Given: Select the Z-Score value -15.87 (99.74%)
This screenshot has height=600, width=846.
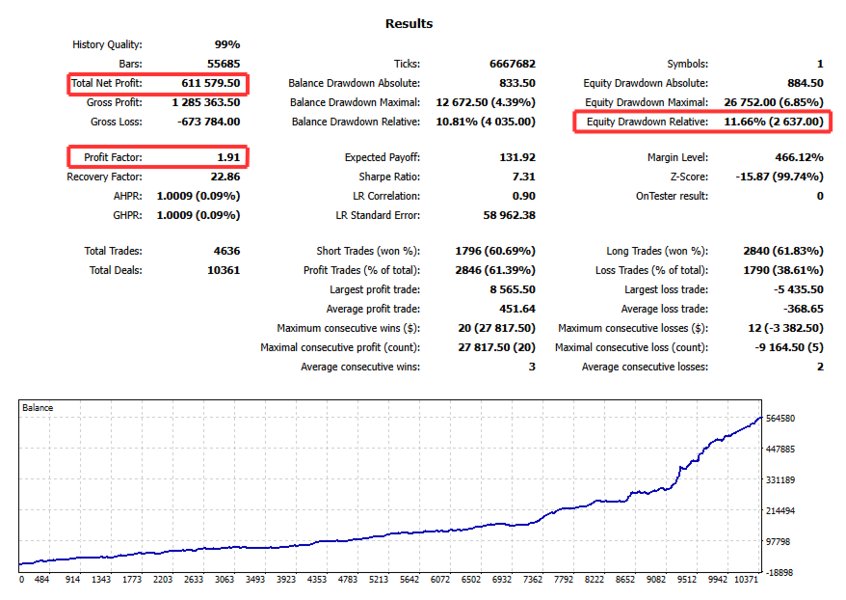Looking at the screenshot, I should tap(780, 177).
